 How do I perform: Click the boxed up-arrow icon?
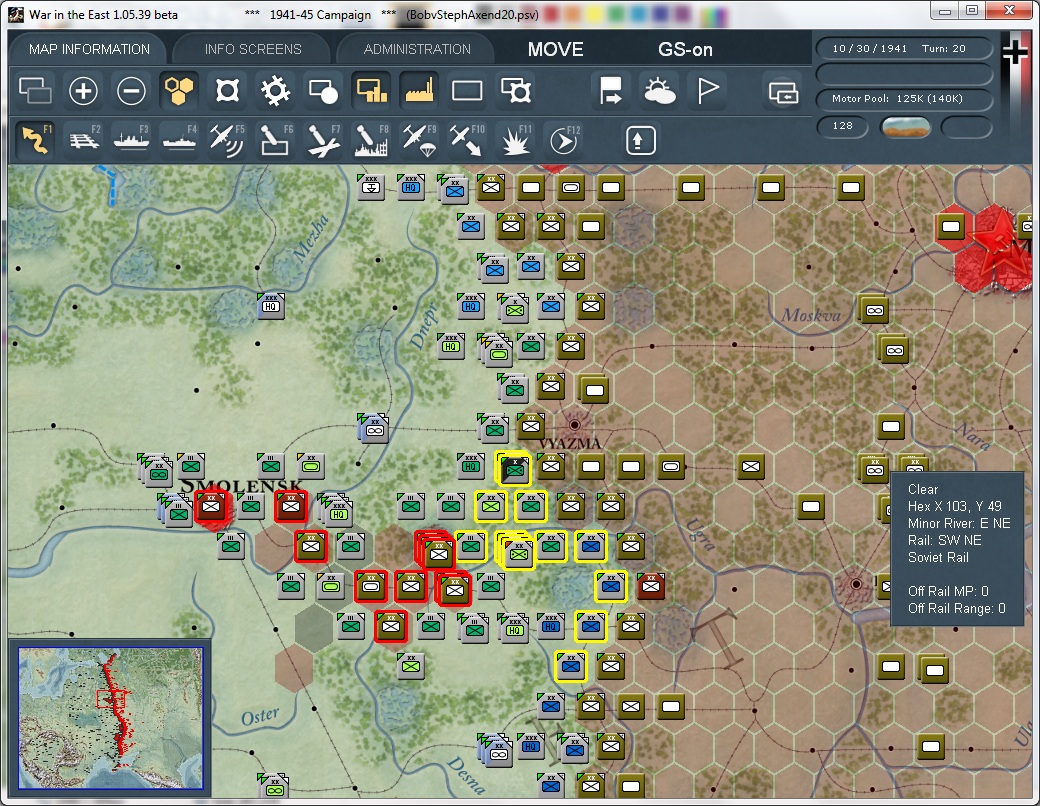[640, 140]
